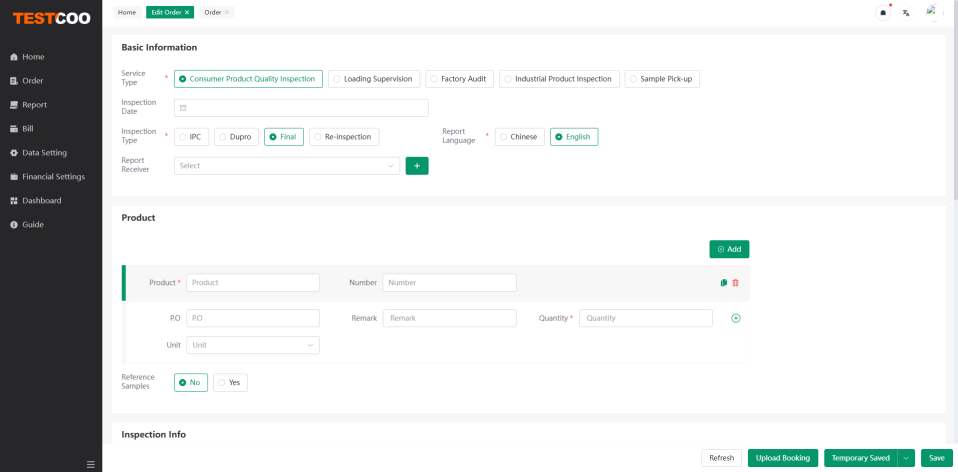Open the notification bell icon

click(883, 12)
